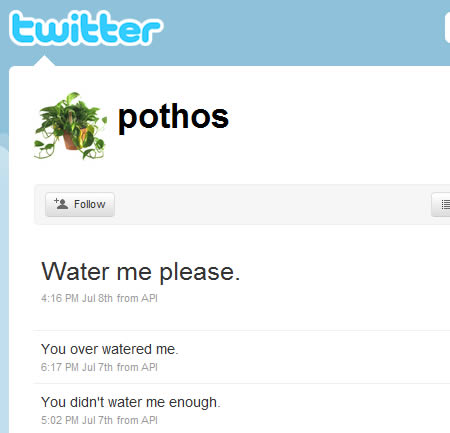Click the add-person icon in Follow button
Screen dimensions: 450x433
pyautogui.click(x=61, y=203)
